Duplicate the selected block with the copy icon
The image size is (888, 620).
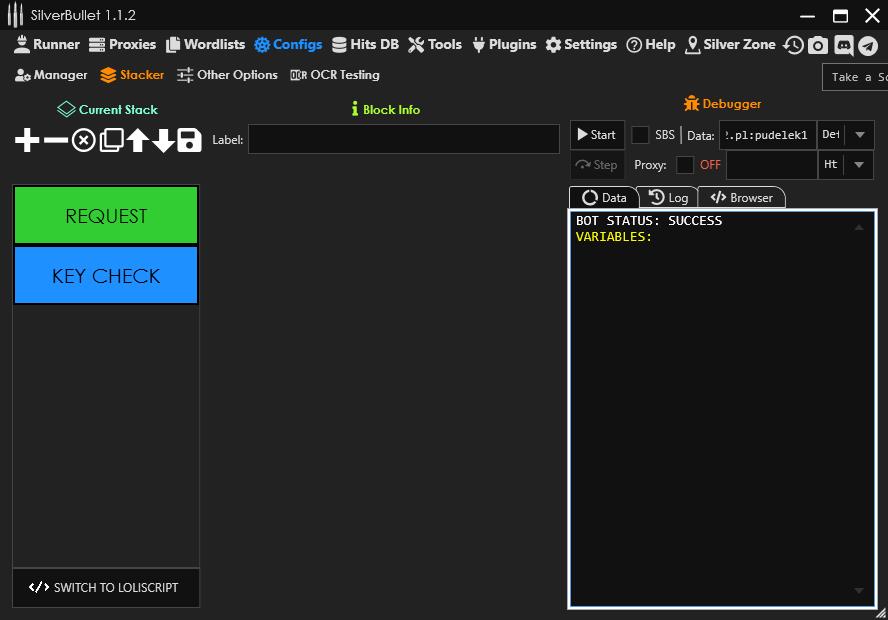point(112,140)
